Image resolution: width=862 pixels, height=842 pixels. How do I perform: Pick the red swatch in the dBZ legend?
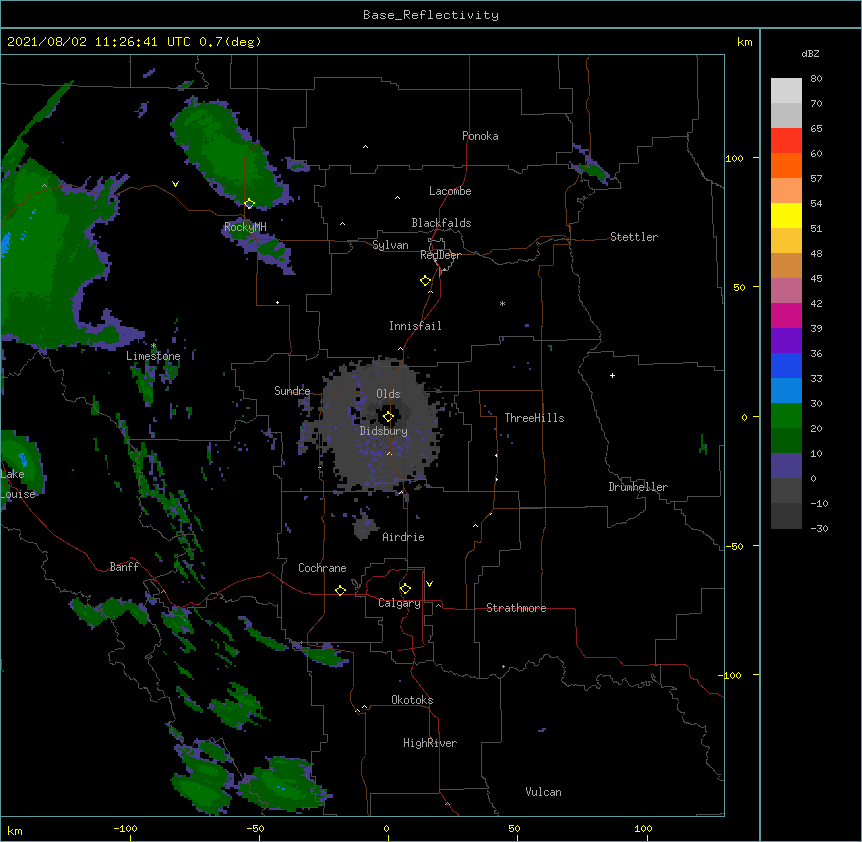point(786,140)
